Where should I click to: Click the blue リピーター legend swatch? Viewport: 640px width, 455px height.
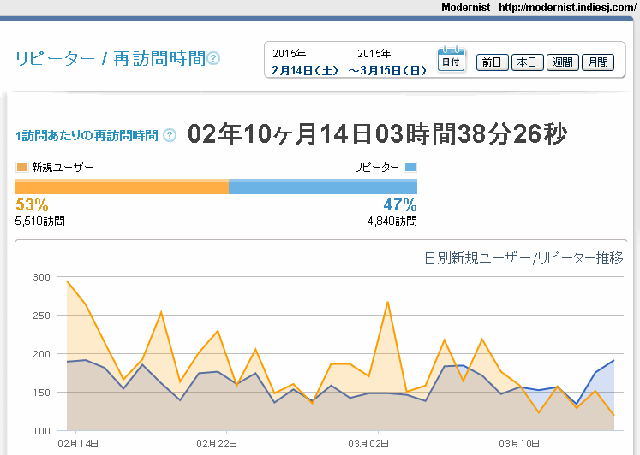pos(411,167)
